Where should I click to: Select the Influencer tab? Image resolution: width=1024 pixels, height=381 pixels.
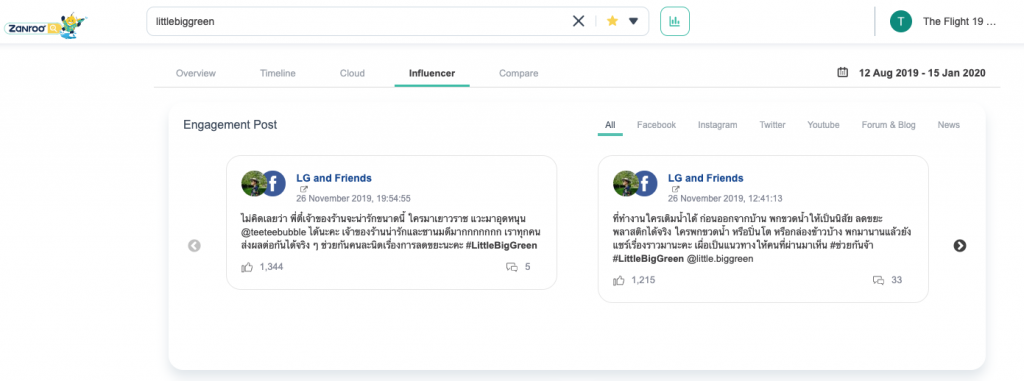[x=432, y=73]
